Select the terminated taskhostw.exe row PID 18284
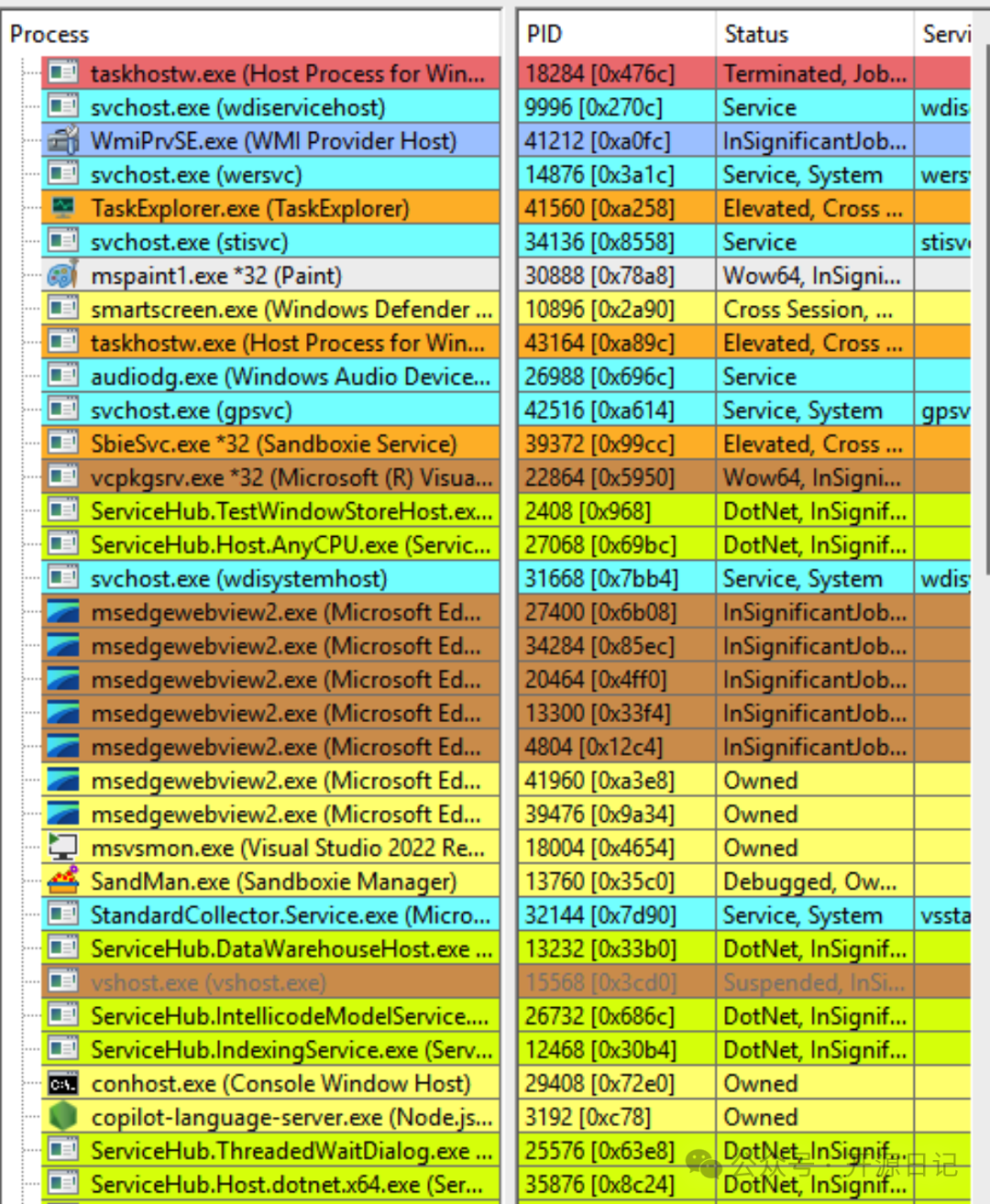This screenshot has height=1204, width=990. coord(271,73)
